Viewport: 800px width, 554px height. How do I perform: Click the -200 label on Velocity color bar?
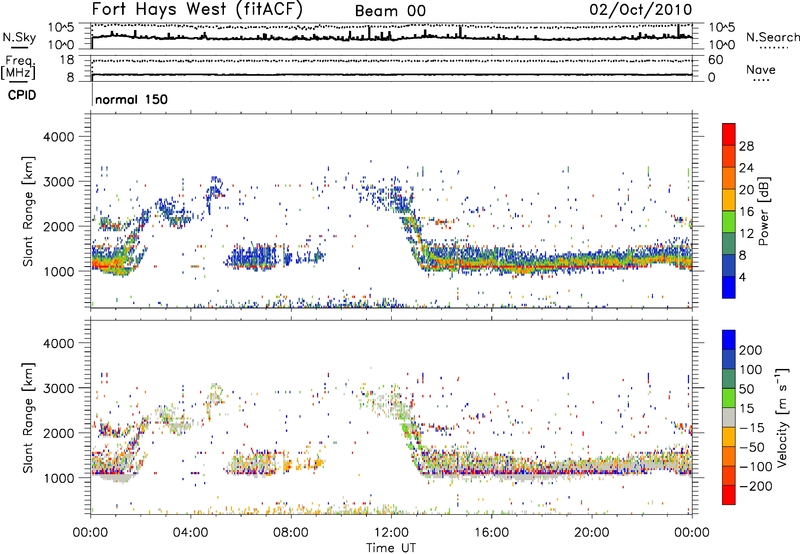click(x=755, y=486)
